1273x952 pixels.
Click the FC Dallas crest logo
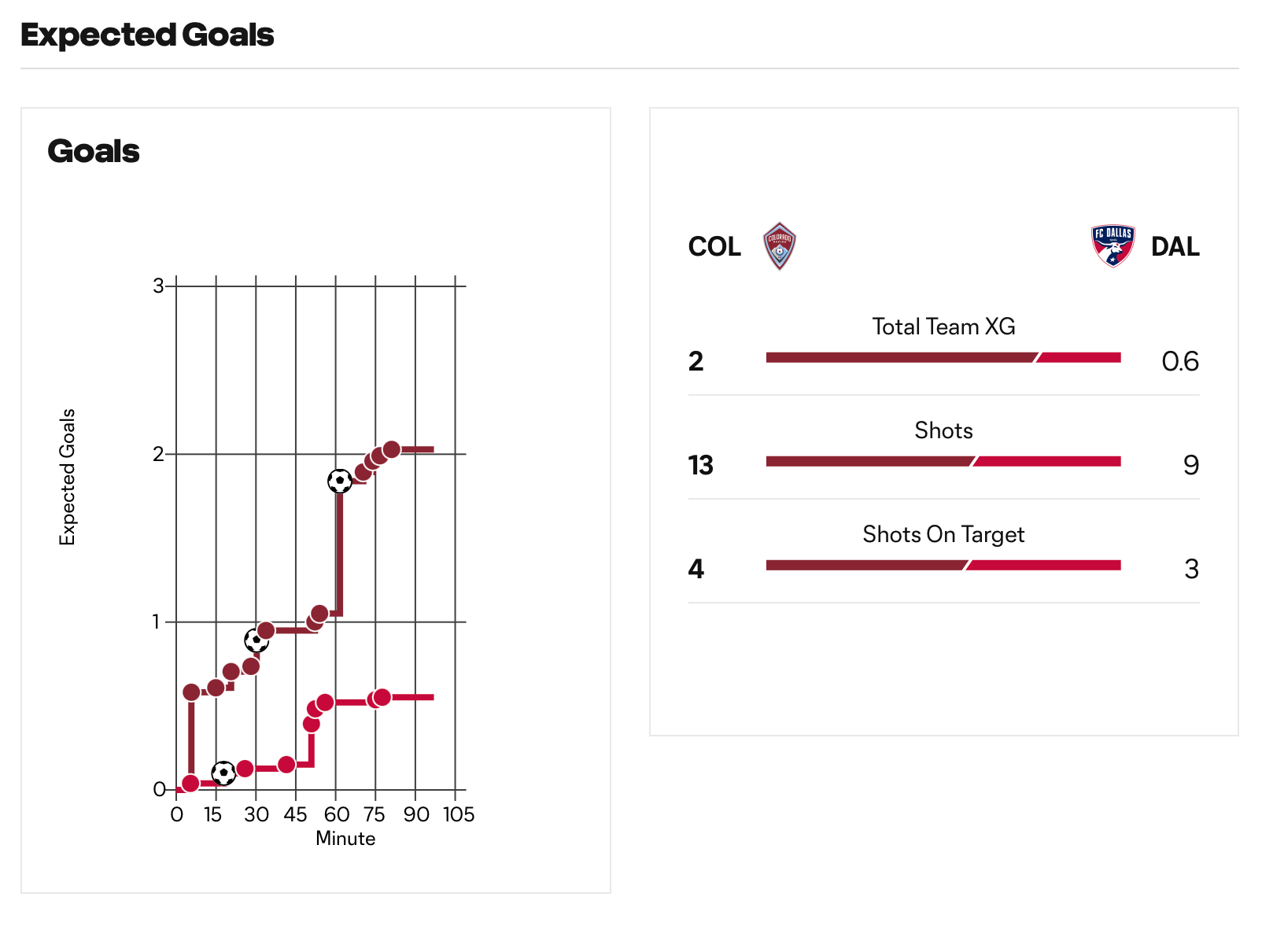(1112, 245)
